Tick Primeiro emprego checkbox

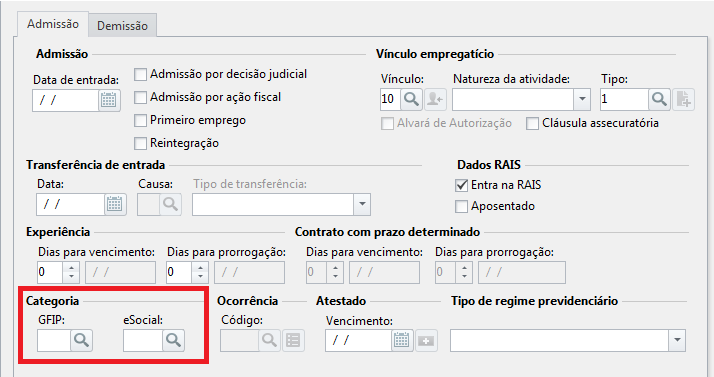(x=140, y=121)
